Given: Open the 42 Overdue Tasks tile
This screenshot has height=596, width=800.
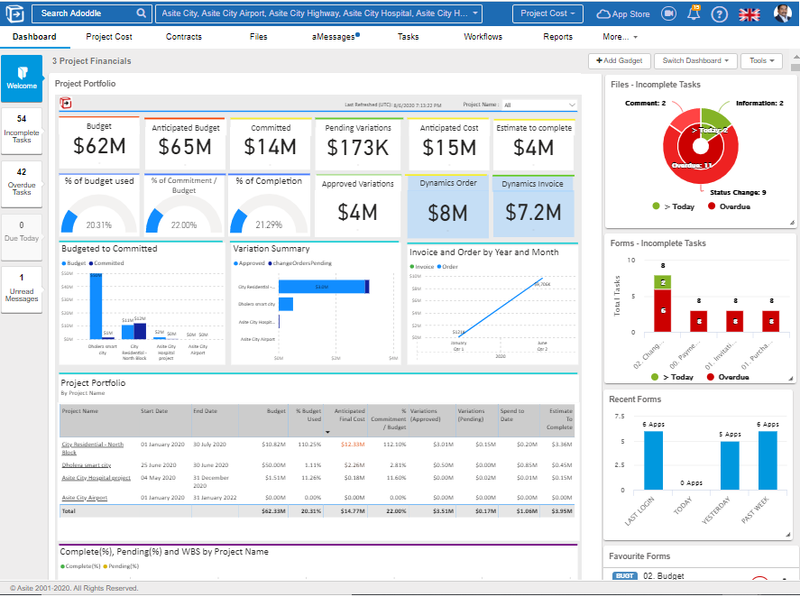Looking at the screenshot, I should (x=21, y=184).
